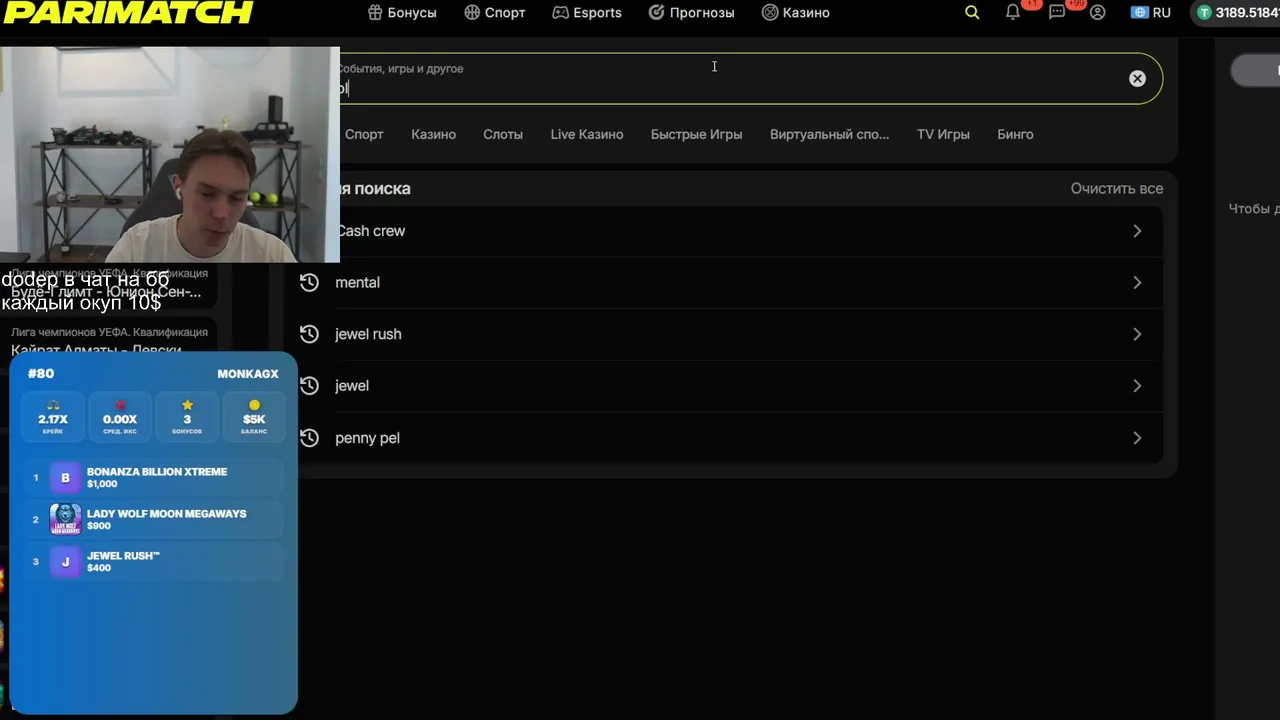Viewport: 1280px width, 720px height.
Task: Click the #80 label in overlay
Action: tap(41, 374)
